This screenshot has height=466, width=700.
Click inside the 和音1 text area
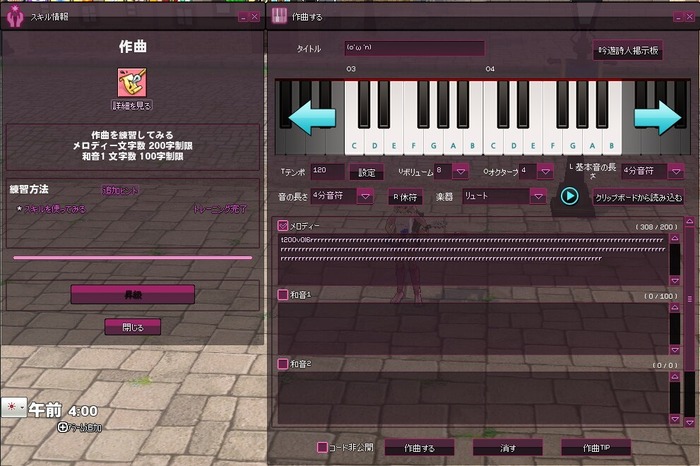coord(473,329)
